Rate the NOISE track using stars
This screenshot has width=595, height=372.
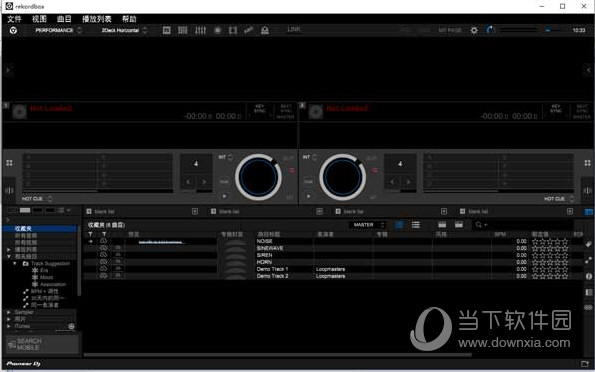point(550,241)
